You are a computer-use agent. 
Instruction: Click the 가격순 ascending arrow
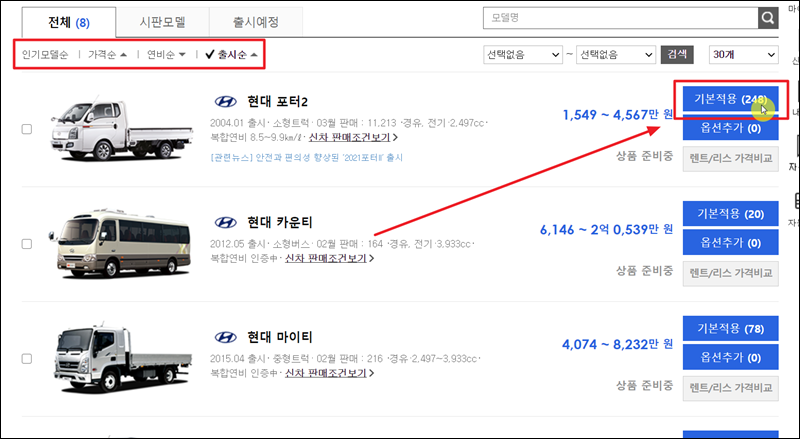point(123,55)
